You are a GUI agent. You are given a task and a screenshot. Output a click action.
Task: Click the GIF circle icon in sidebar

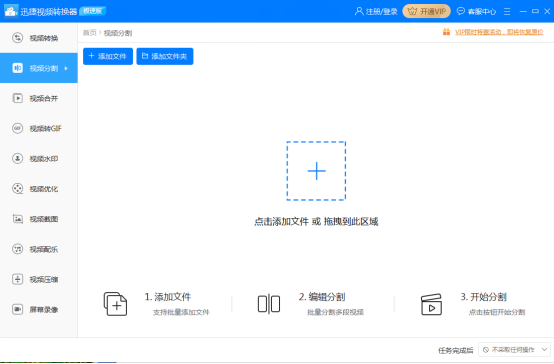tap(17, 128)
